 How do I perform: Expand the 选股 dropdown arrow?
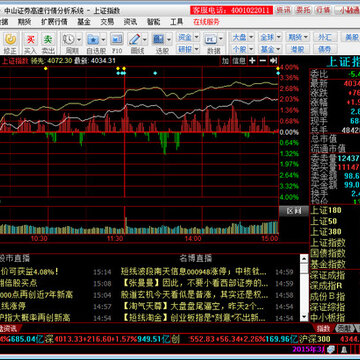[168, 40]
